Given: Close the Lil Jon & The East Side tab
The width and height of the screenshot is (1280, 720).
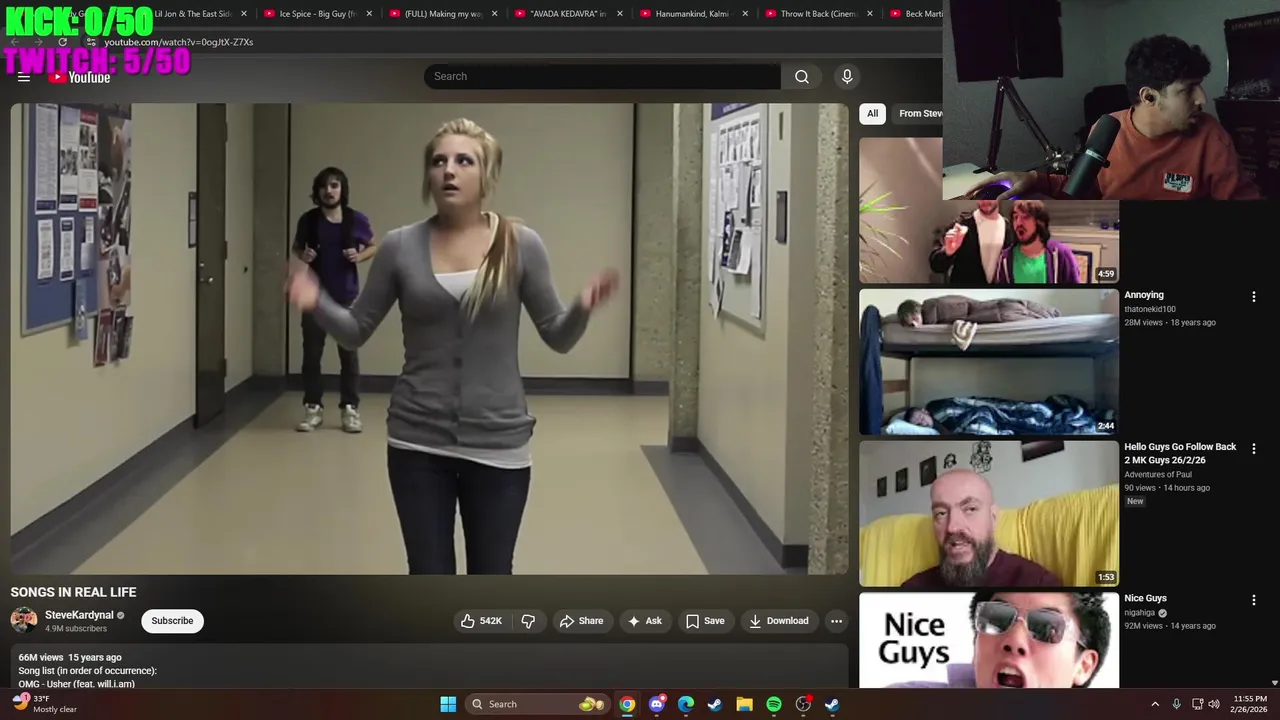Looking at the screenshot, I should [x=244, y=14].
